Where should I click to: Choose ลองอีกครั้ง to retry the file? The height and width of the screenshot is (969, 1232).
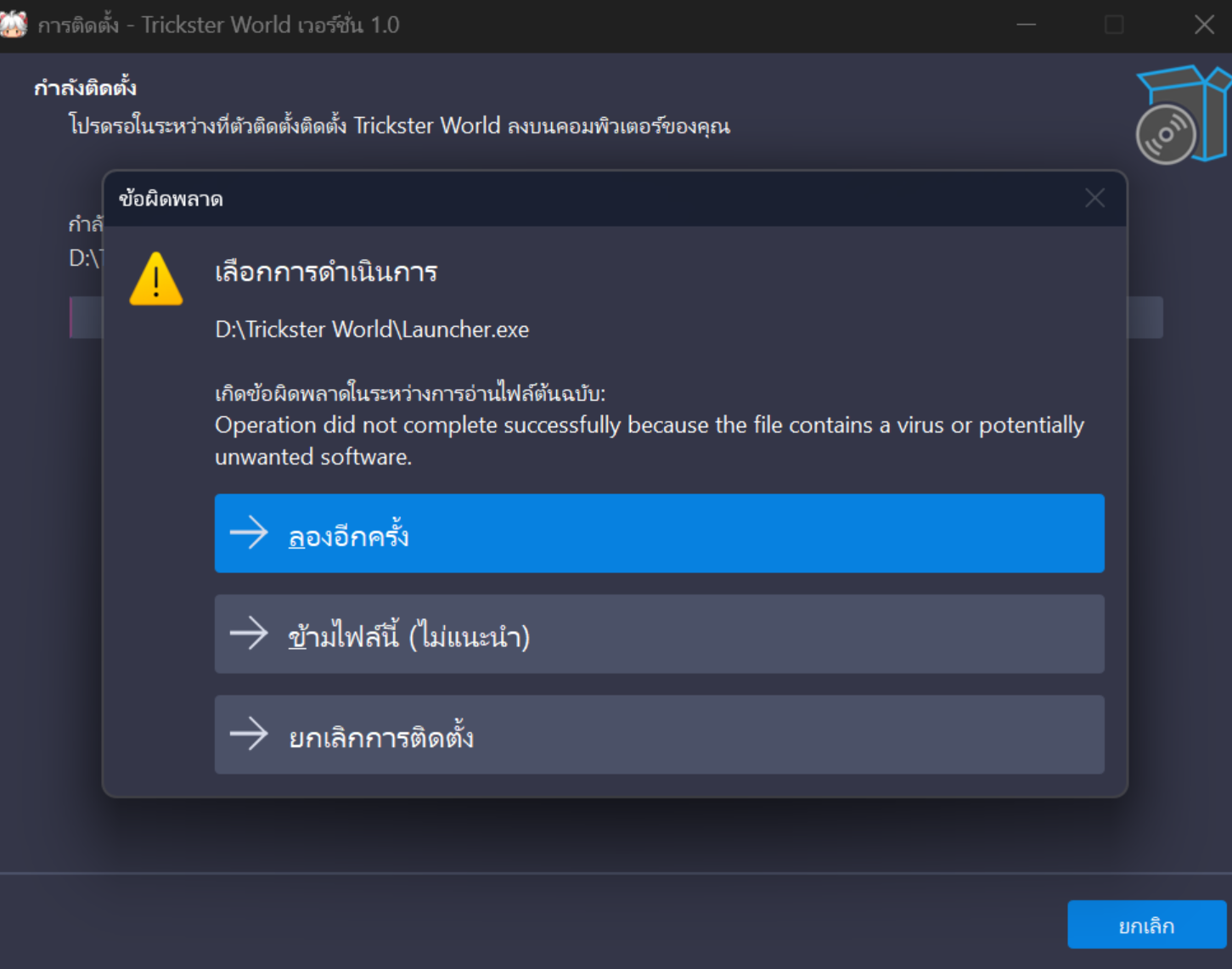point(659,533)
